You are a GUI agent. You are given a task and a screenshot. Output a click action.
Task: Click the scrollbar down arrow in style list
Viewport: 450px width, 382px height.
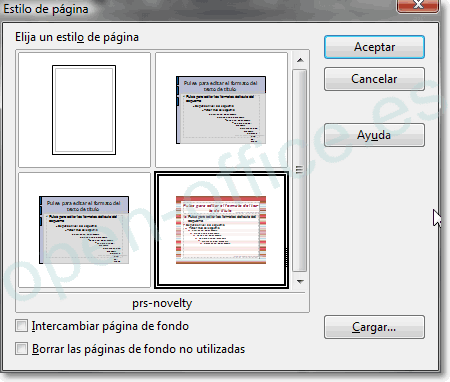(300, 282)
